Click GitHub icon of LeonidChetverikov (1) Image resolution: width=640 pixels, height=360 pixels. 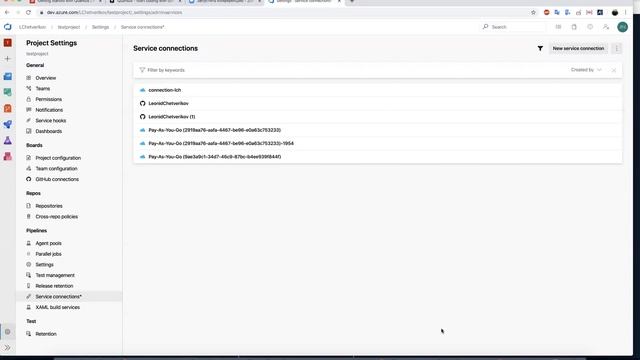tap(142, 117)
